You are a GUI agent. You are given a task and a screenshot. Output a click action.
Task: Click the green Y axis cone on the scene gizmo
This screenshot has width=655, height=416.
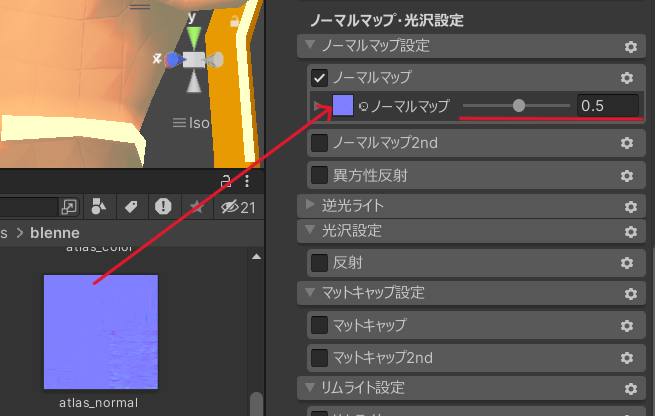pos(194,37)
